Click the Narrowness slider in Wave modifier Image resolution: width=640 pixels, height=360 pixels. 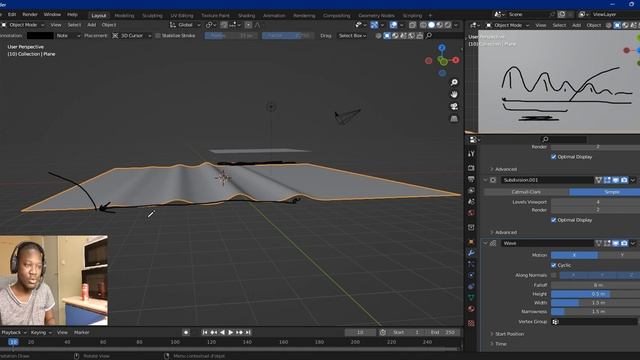[596, 312]
